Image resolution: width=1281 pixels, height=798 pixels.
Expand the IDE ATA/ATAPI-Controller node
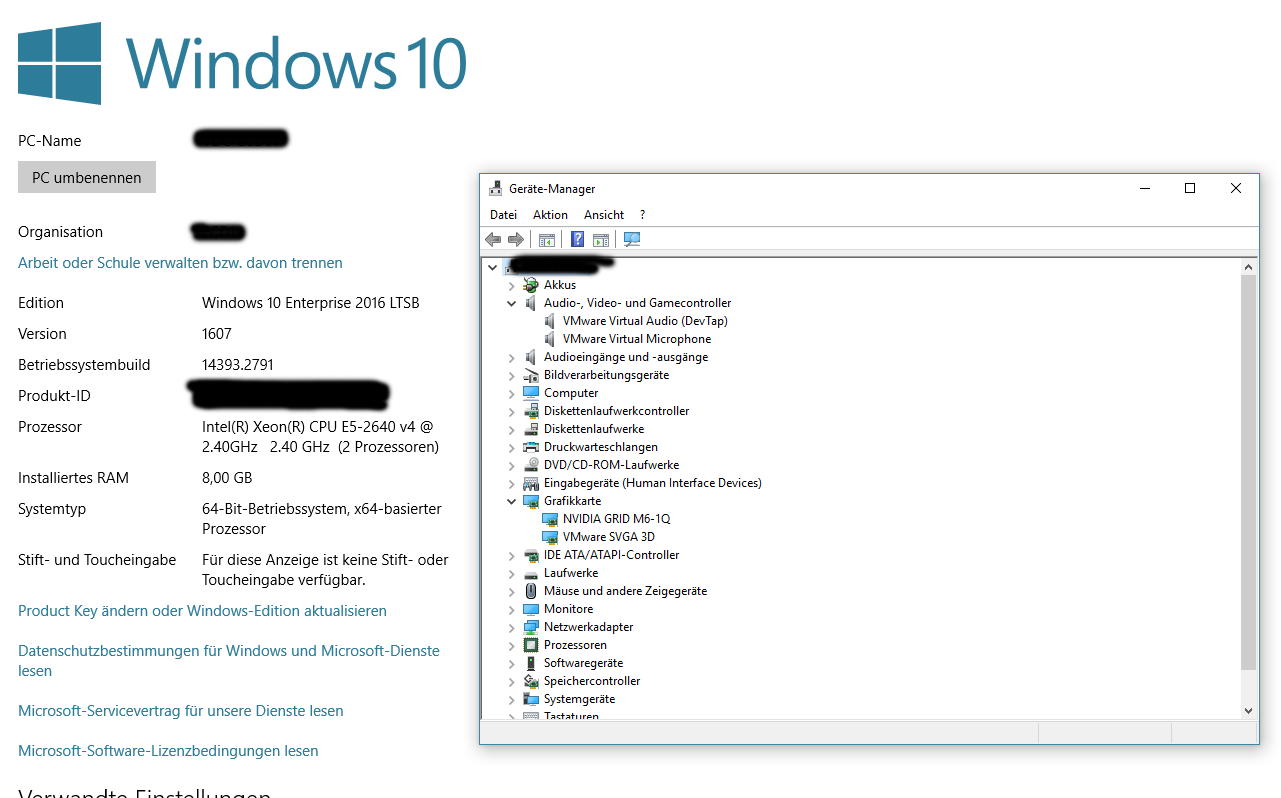pos(511,555)
